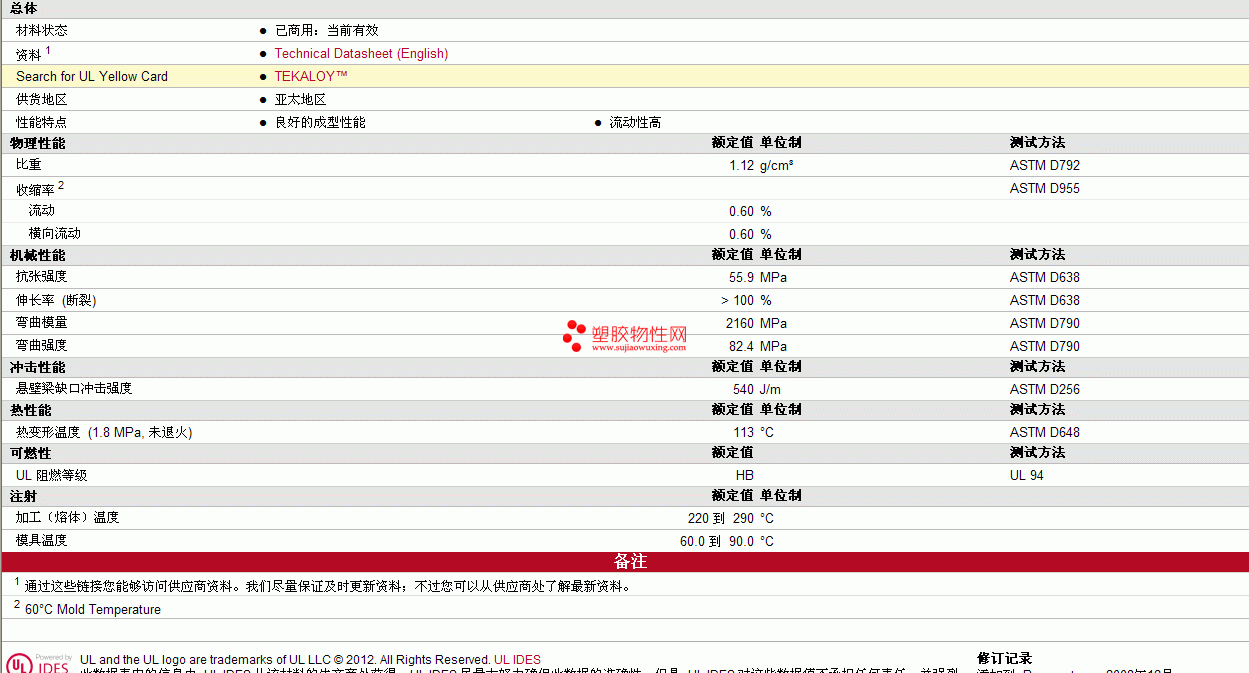Select the ASTM D648 test method

pyautogui.click(x=1045, y=433)
